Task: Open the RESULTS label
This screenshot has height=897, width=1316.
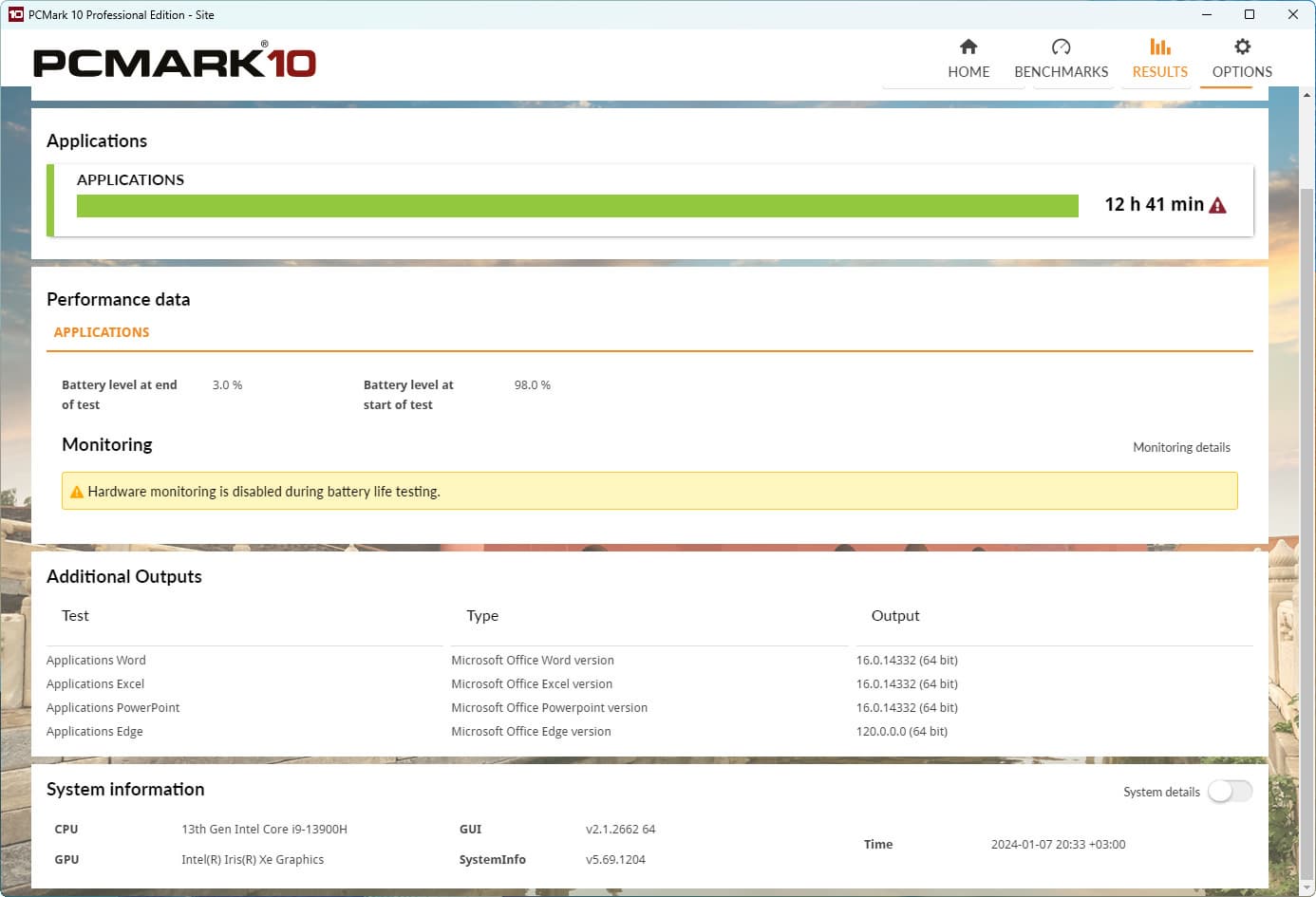Action: pyautogui.click(x=1159, y=72)
